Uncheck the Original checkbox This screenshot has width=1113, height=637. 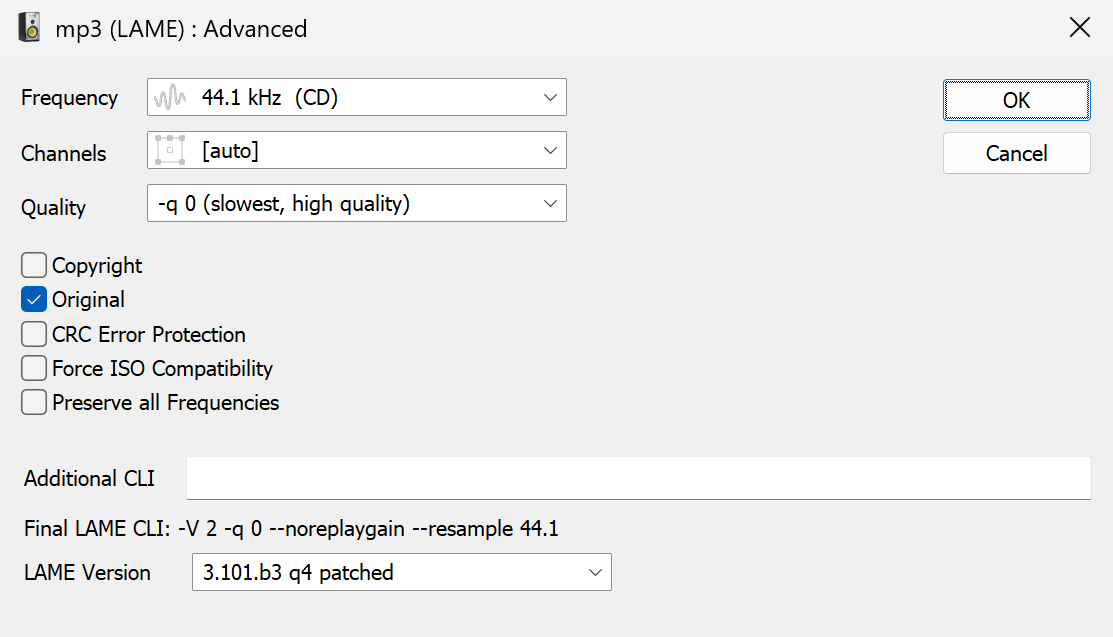click(34, 299)
